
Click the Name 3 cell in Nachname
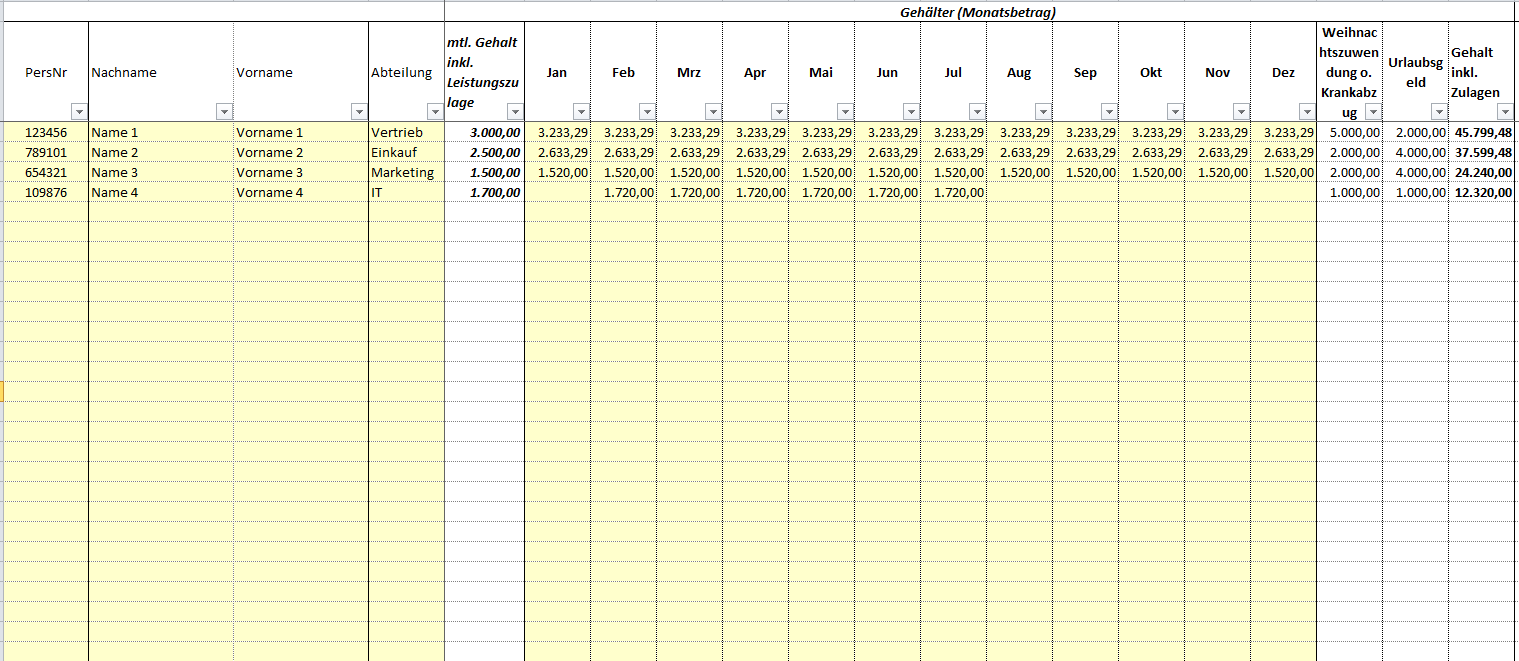160,172
